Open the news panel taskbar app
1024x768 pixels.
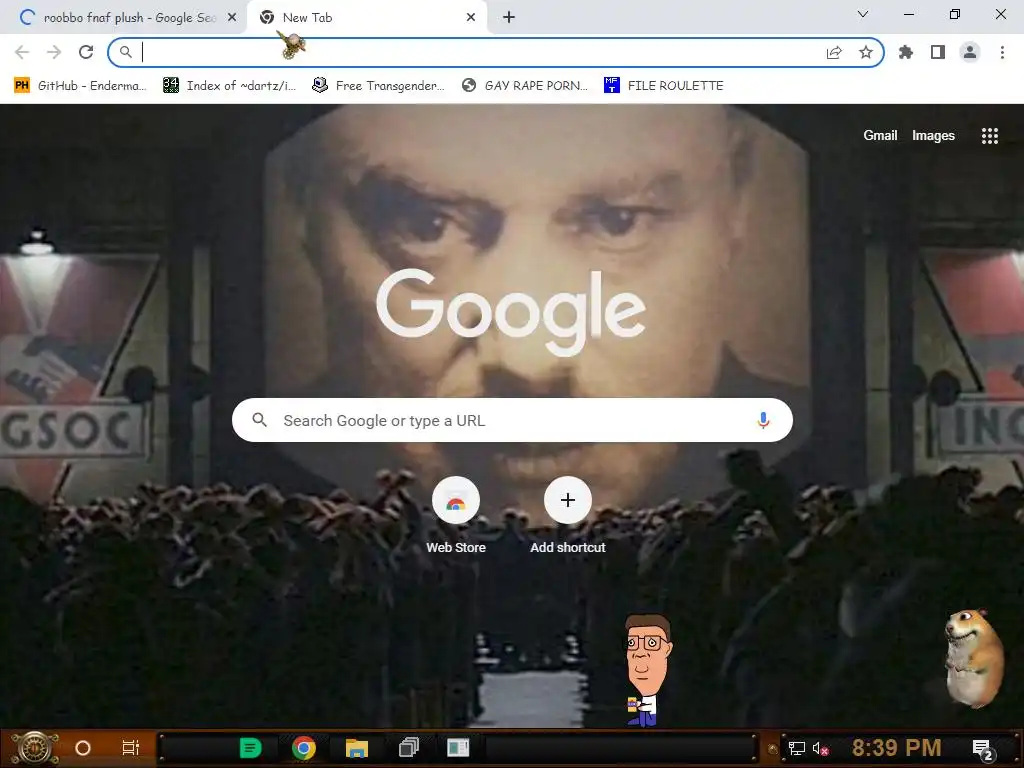tap(458, 748)
